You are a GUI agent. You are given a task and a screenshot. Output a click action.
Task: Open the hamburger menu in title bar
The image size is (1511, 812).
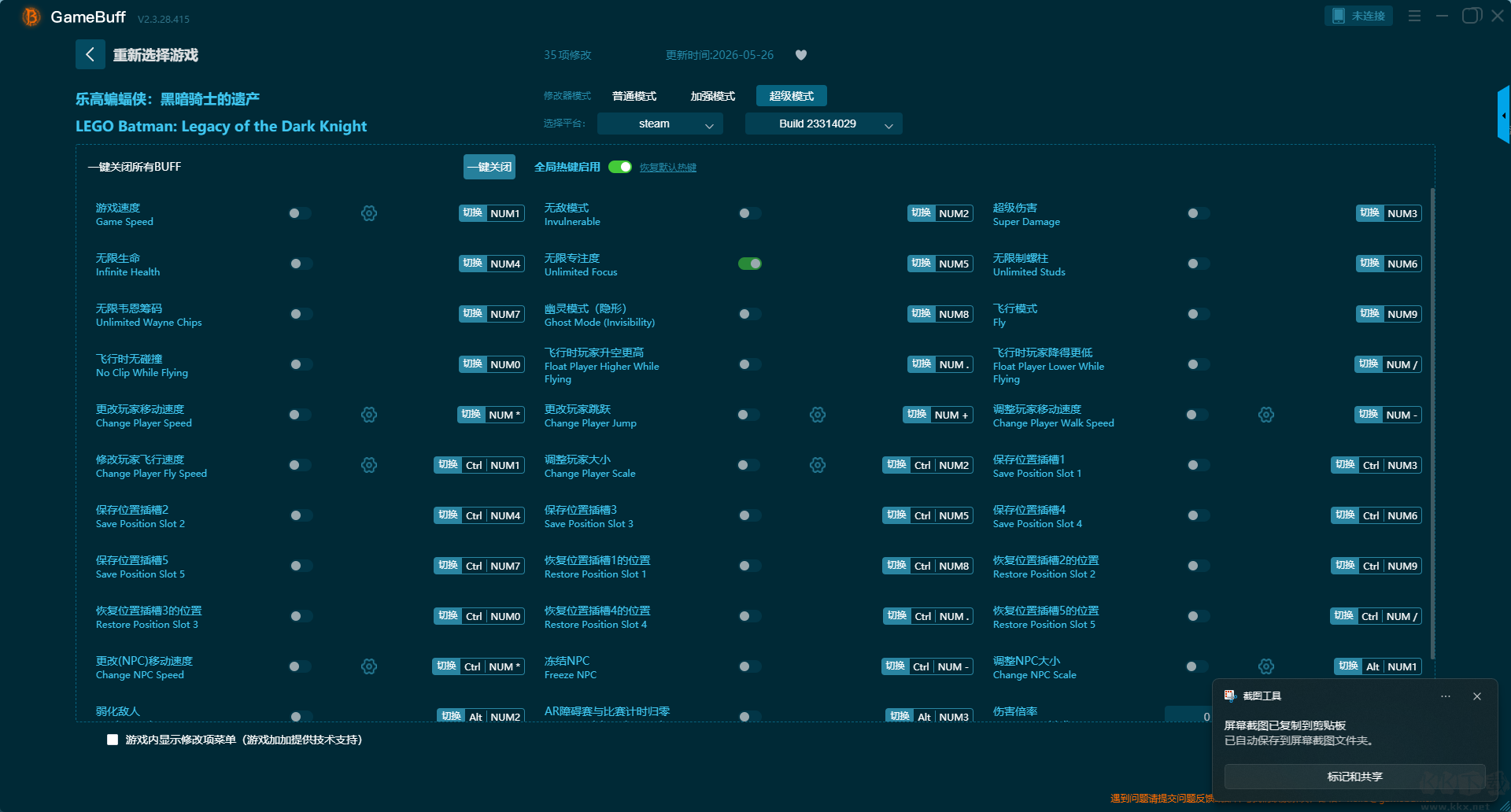tap(1414, 16)
